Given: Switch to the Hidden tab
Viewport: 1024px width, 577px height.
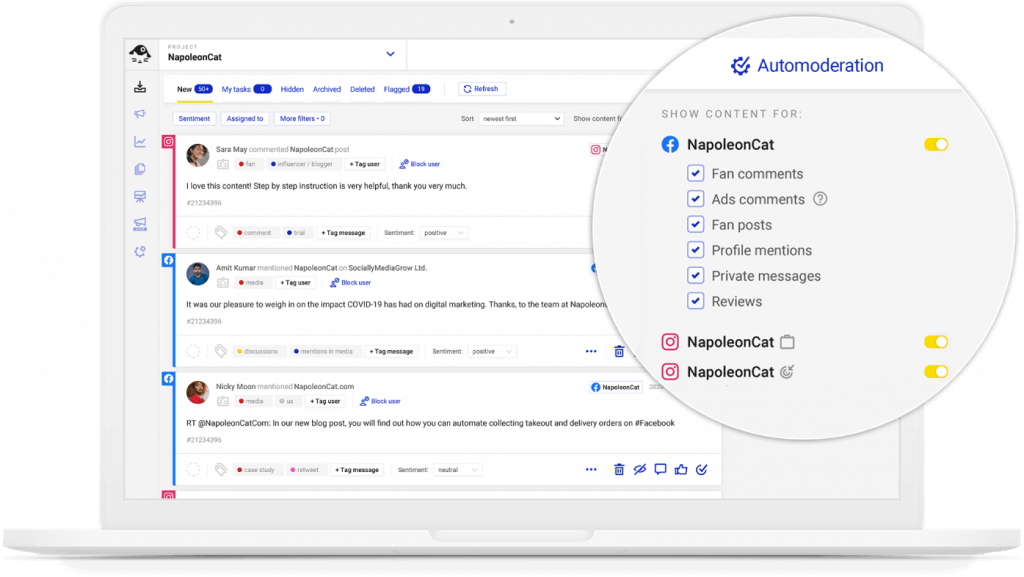Looking at the screenshot, I should point(292,89).
